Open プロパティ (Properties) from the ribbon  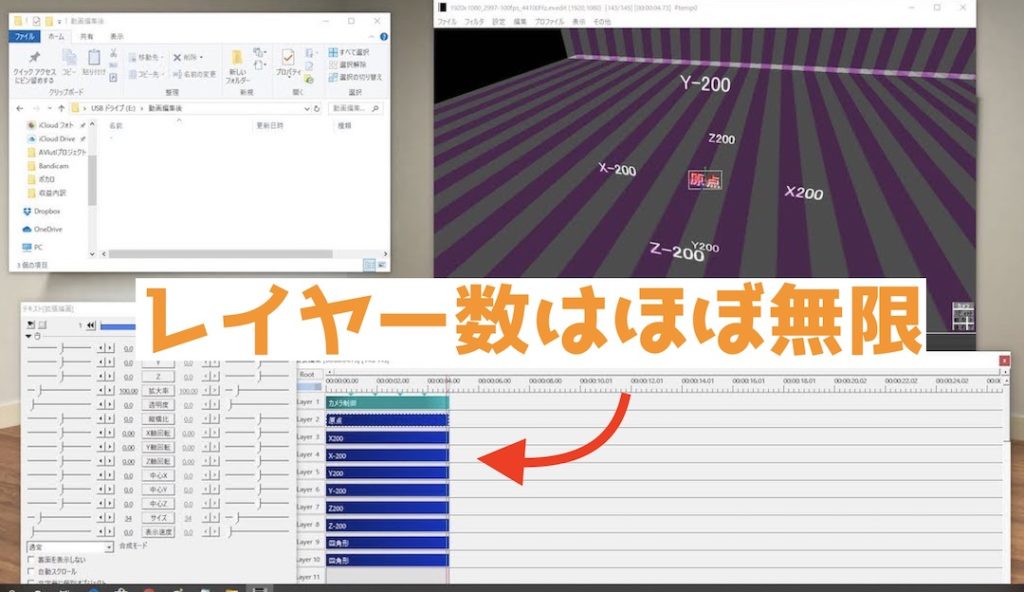click(289, 63)
